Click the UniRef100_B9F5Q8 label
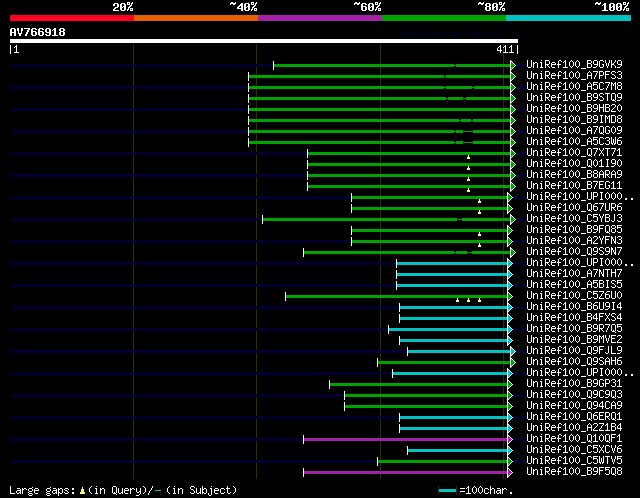This screenshot has width=640, height=498. point(574,472)
